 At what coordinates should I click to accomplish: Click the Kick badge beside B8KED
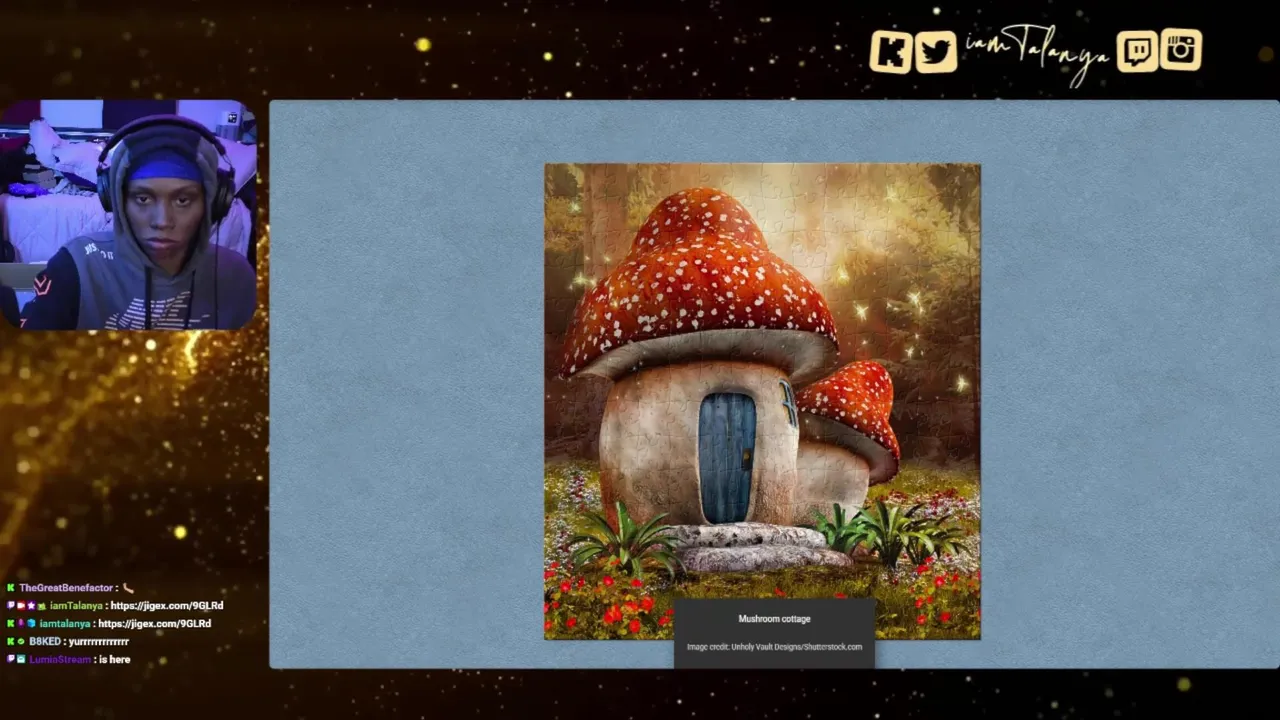click(x=11, y=642)
